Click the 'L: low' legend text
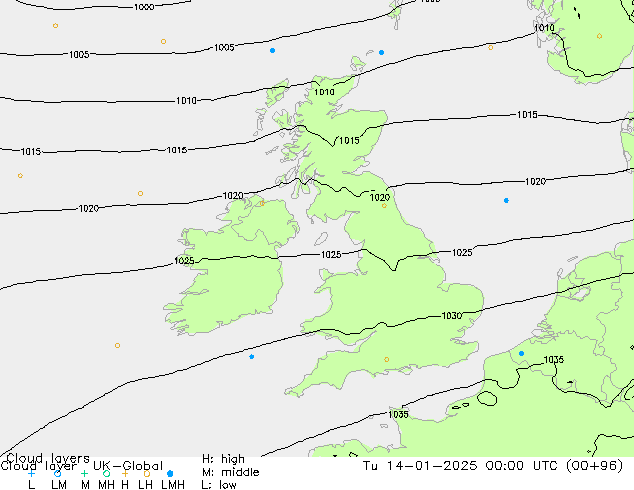634x490 pixels. point(219,485)
